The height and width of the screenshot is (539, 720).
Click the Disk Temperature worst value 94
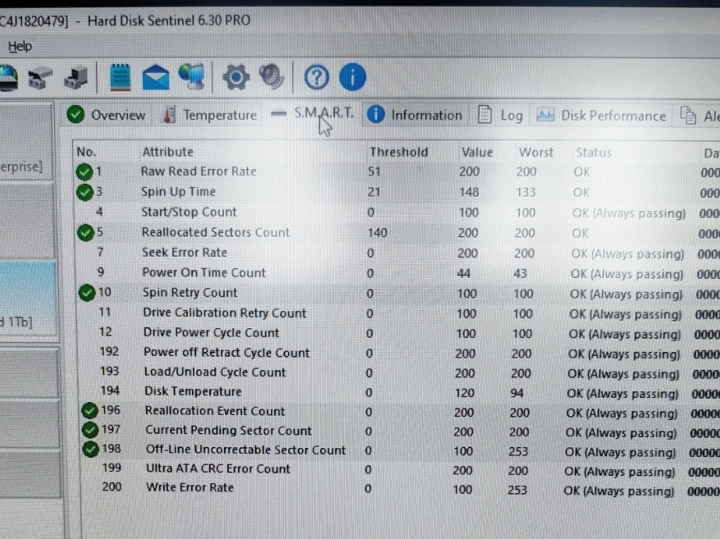pos(517,393)
